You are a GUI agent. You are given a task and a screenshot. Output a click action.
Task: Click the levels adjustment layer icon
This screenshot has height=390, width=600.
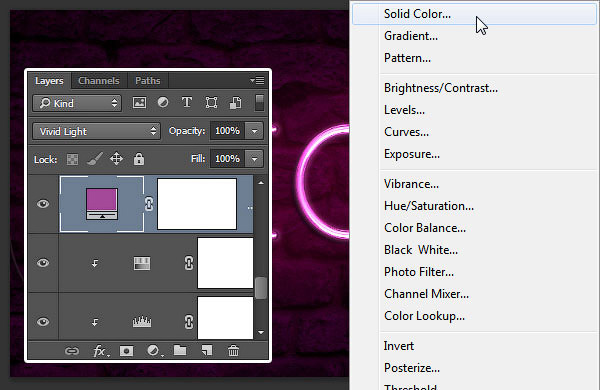pos(142,321)
